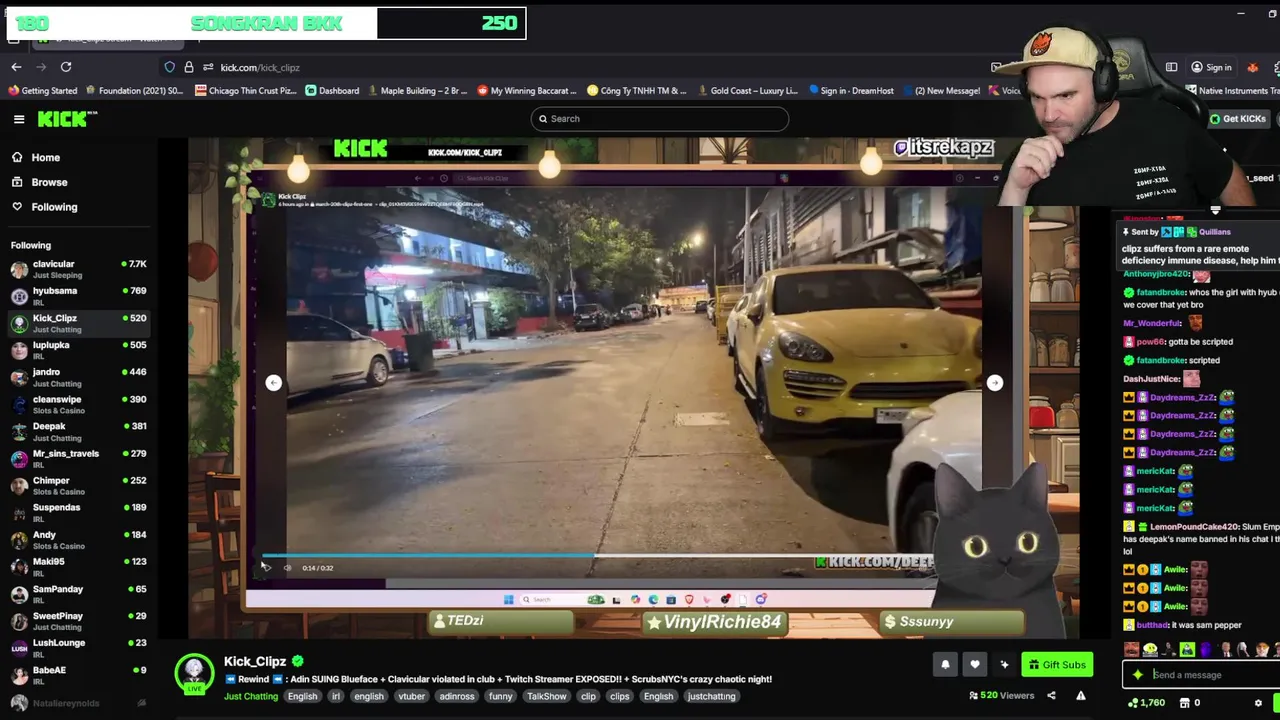Open the Getting Started bookmark
This screenshot has height=720, width=1280.
pyautogui.click(x=42, y=90)
